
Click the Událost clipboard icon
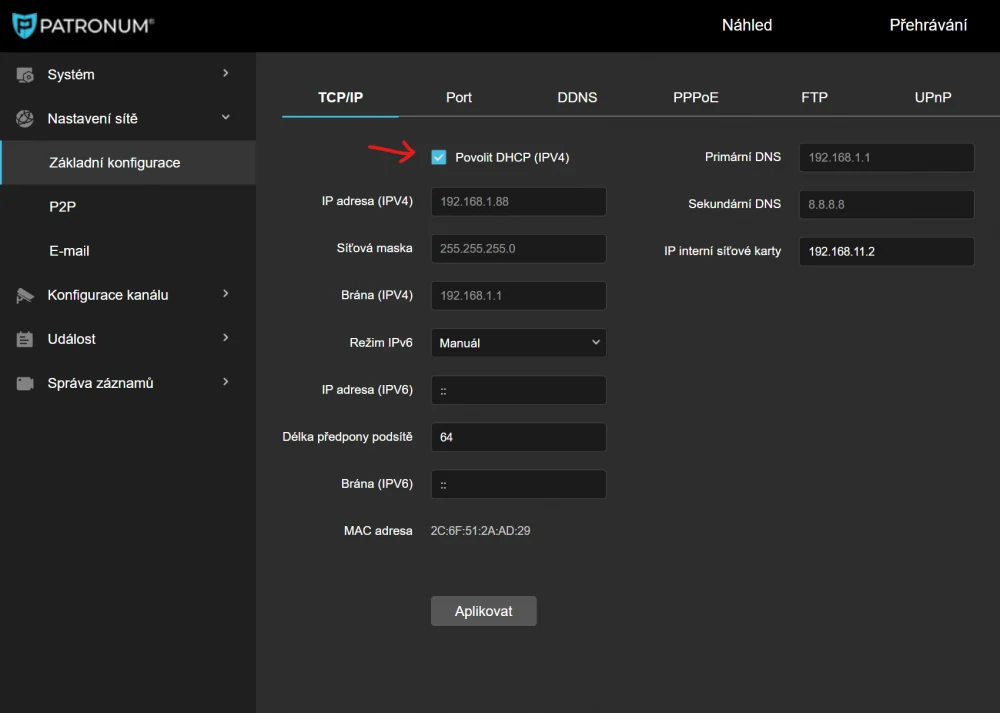coord(25,339)
